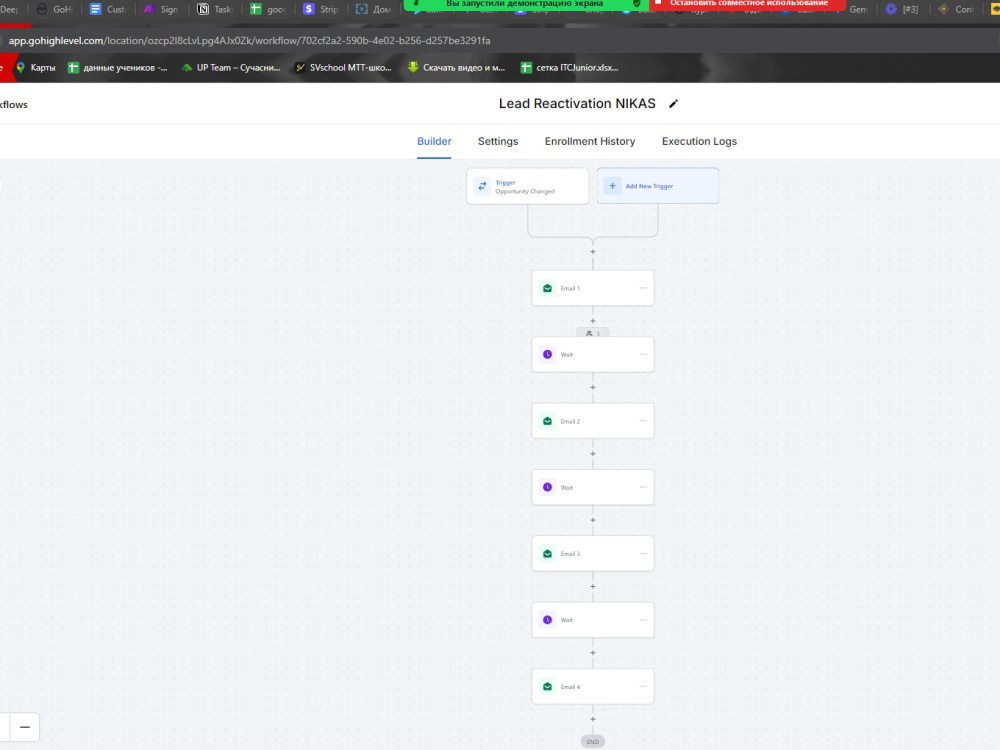Screen dimensions: 1000x750
Task: Open three-dots menu on Email 4
Action: [643, 686]
